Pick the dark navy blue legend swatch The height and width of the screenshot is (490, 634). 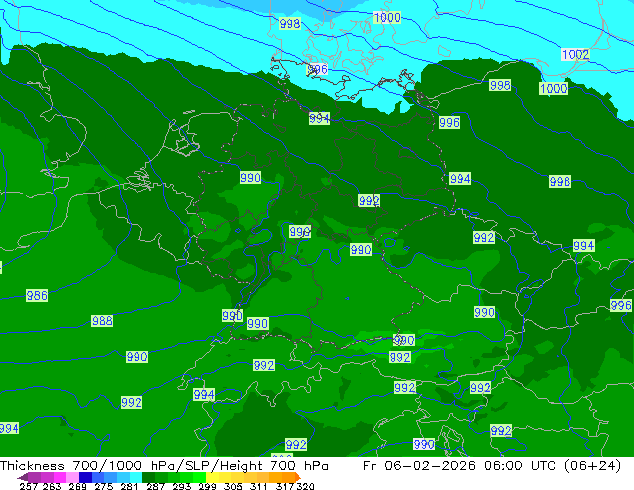point(85,477)
